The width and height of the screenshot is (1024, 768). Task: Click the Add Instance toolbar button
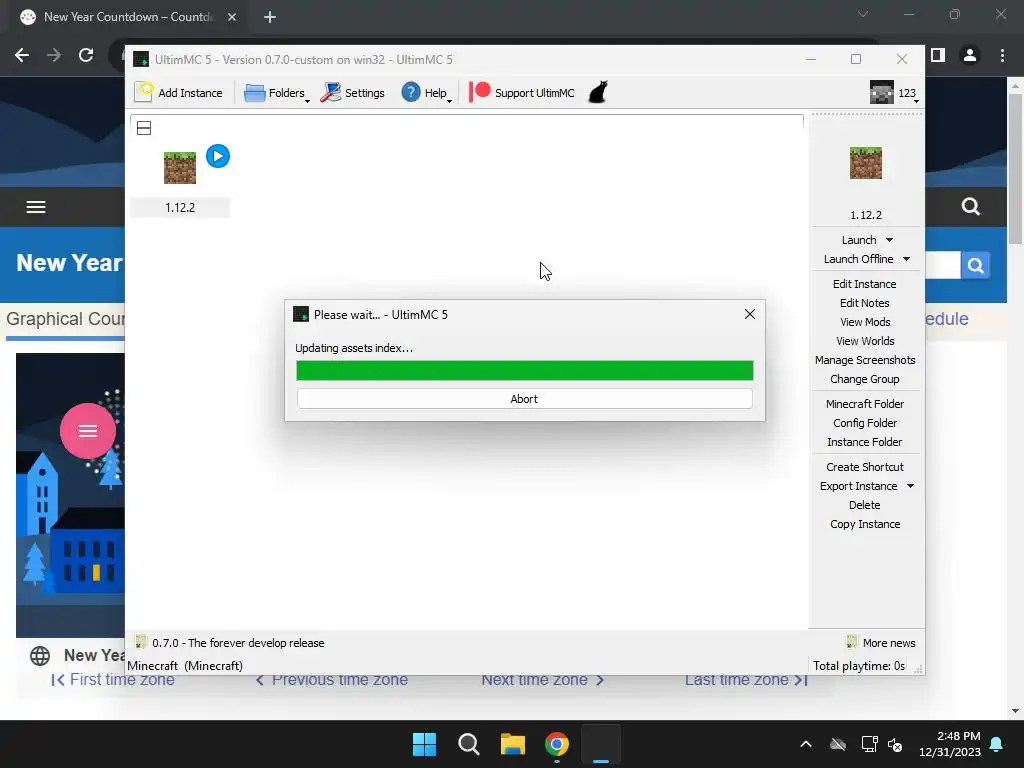click(x=178, y=93)
